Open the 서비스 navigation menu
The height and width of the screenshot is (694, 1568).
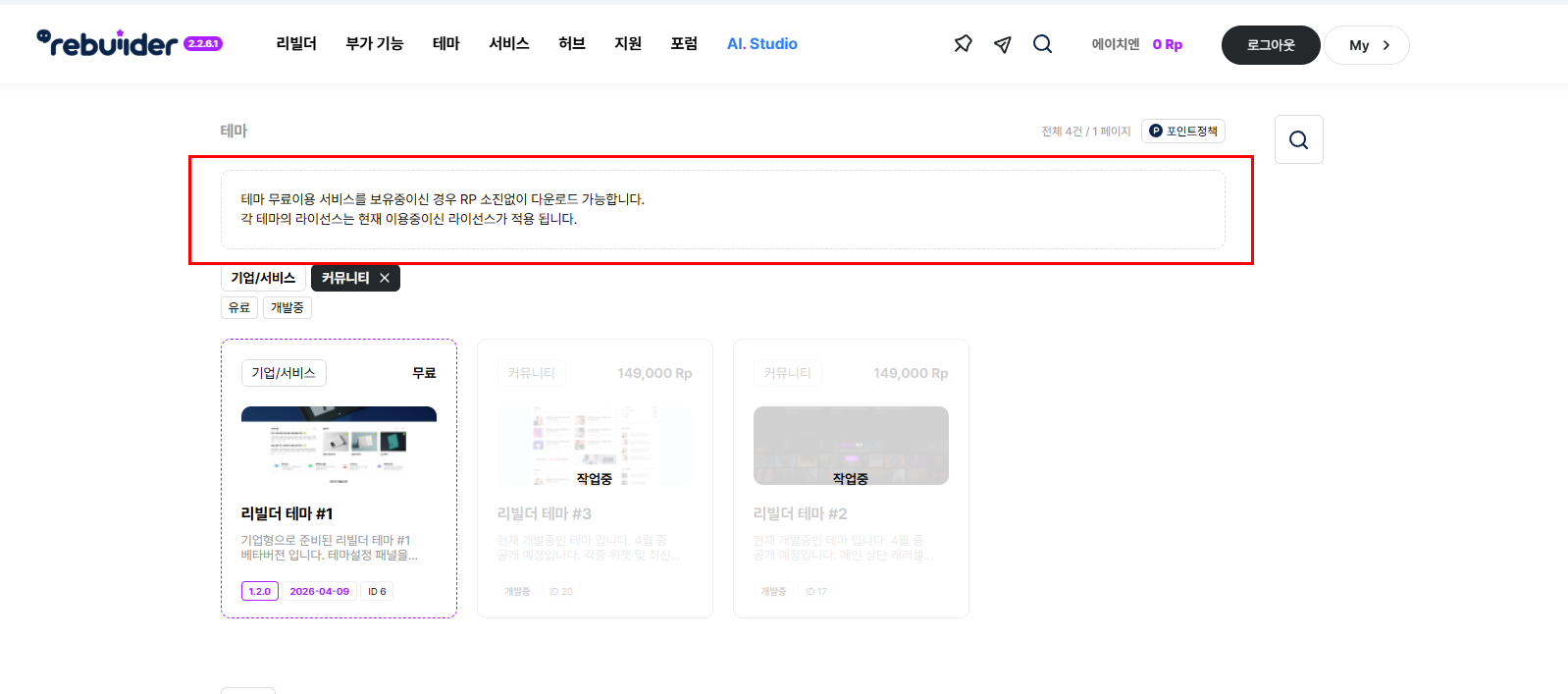[x=508, y=44]
